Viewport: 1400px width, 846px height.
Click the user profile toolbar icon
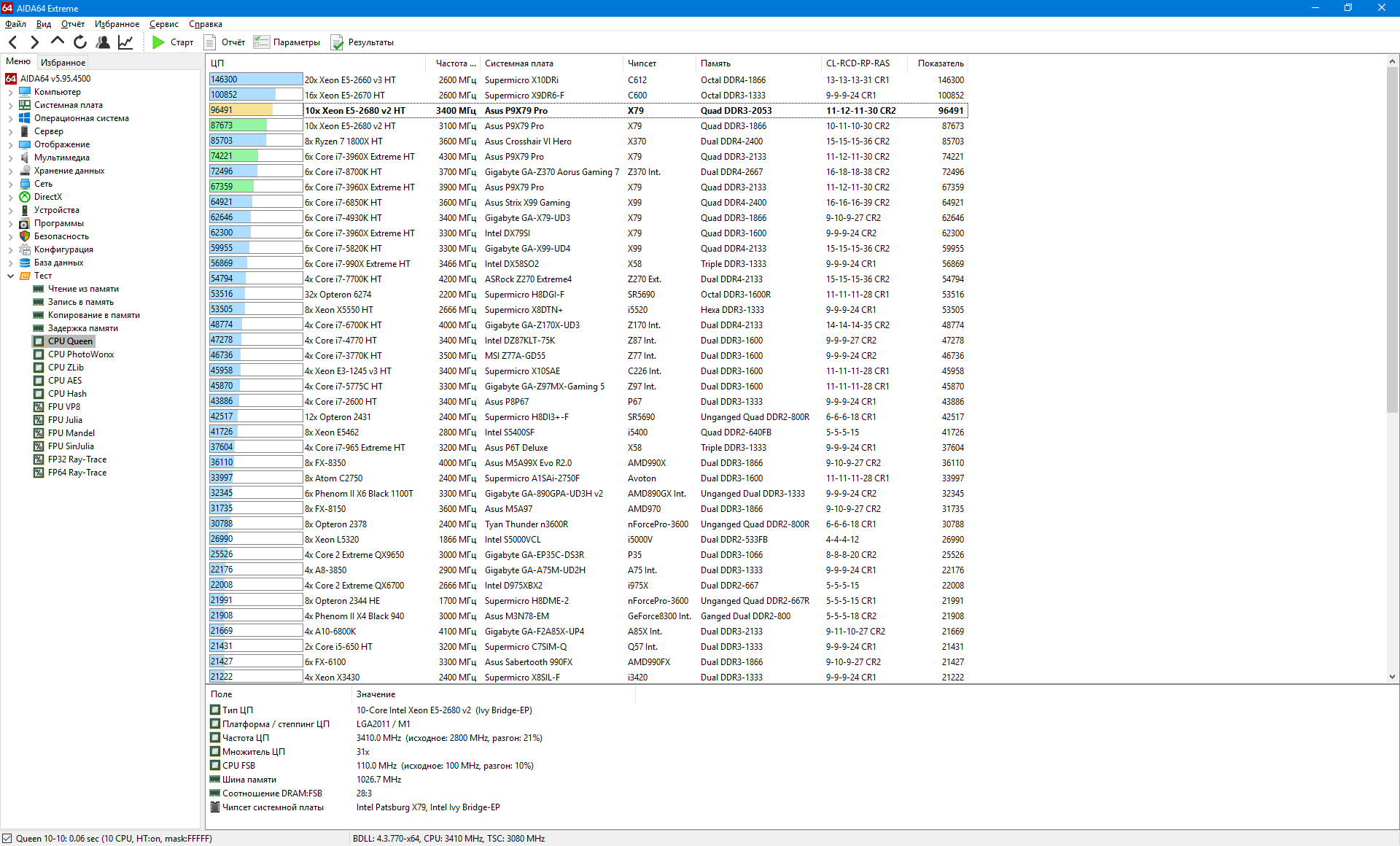pyautogui.click(x=103, y=42)
